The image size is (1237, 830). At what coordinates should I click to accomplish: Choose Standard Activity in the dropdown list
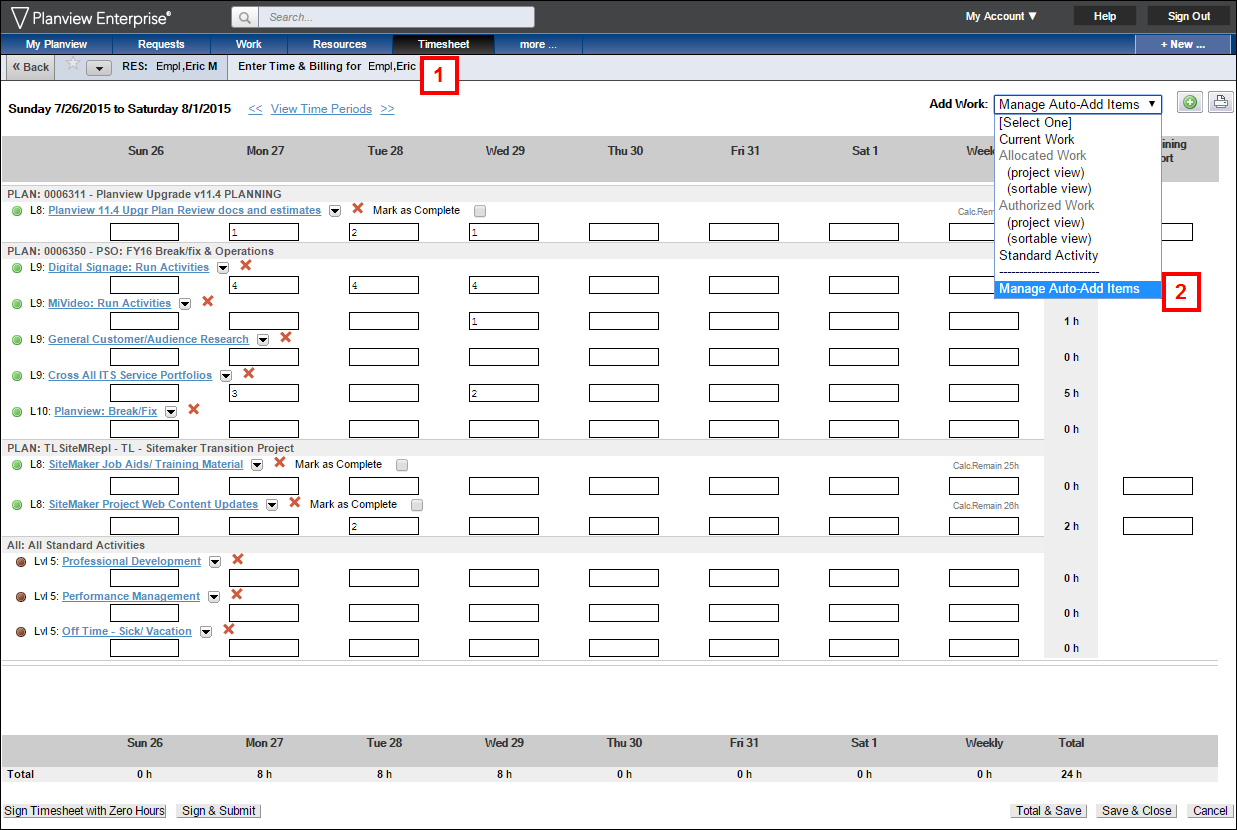1078,255
